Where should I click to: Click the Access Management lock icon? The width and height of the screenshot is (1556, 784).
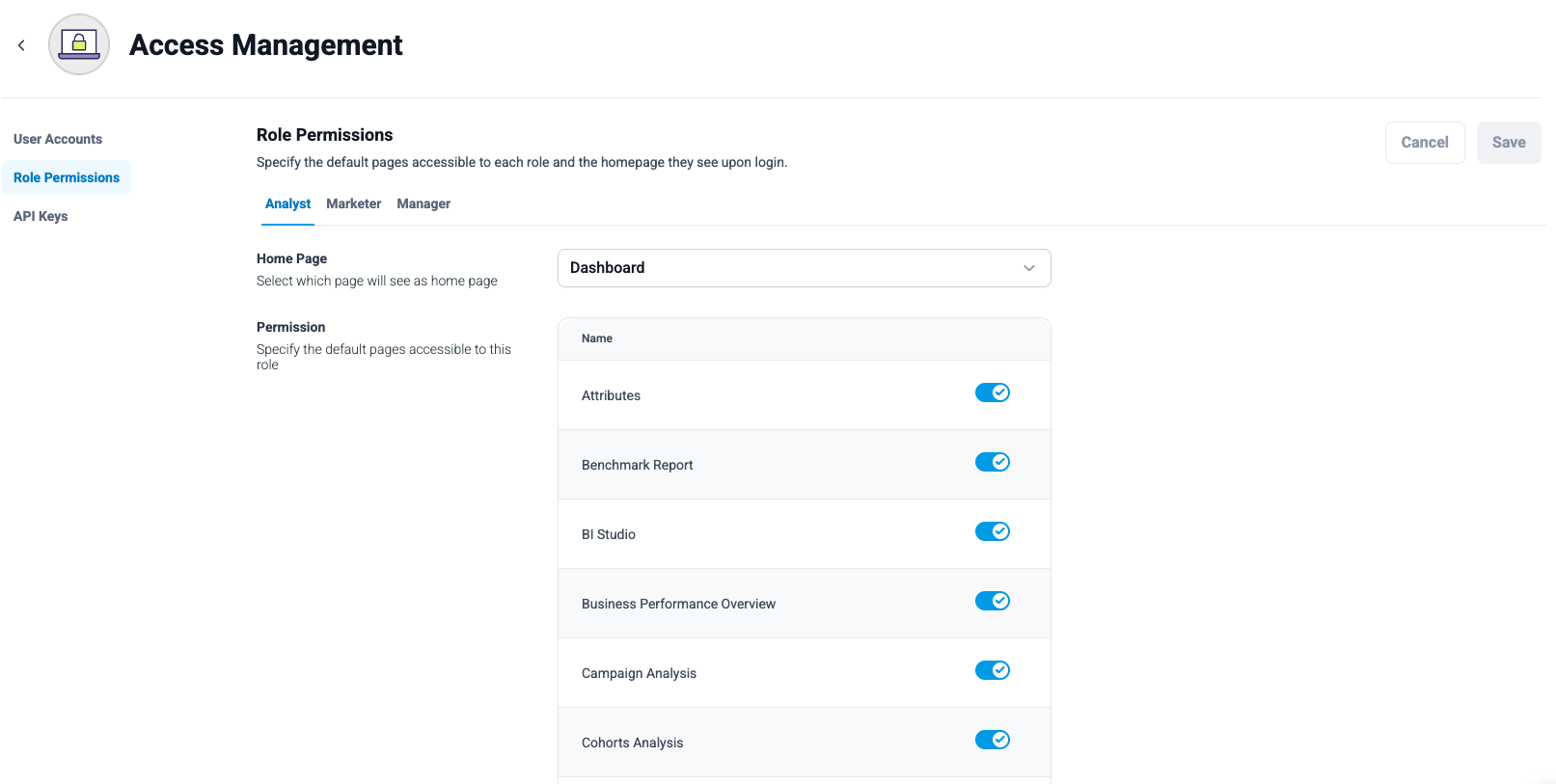pos(79,44)
